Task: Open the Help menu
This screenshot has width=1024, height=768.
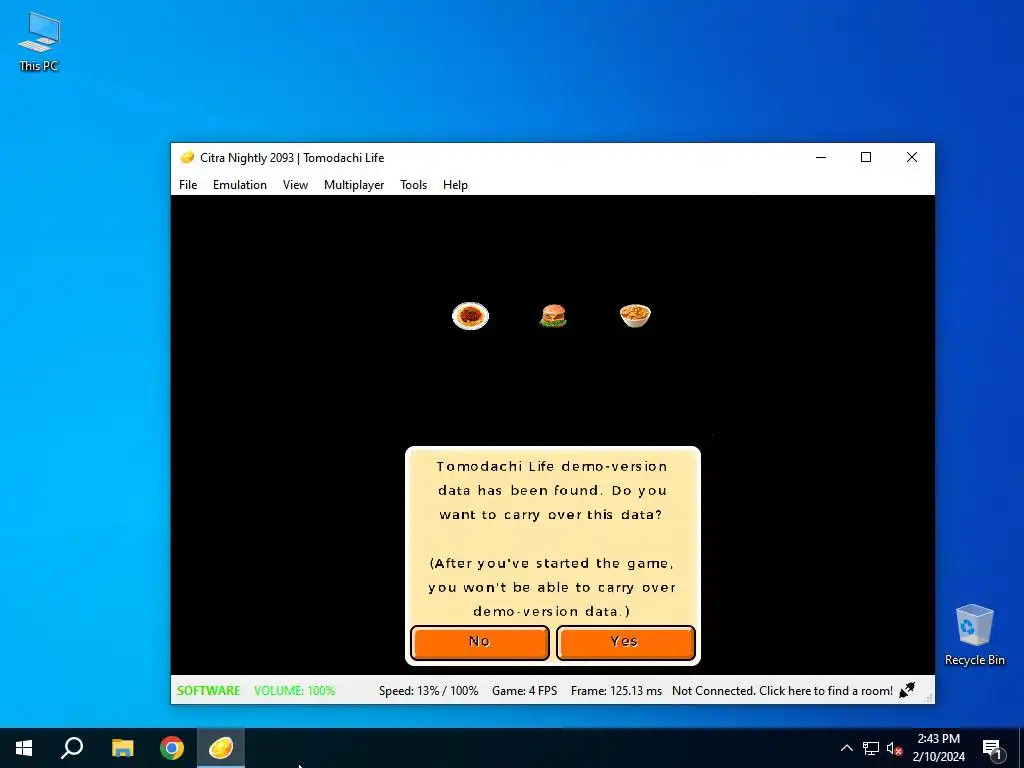Action: coord(455,185)
